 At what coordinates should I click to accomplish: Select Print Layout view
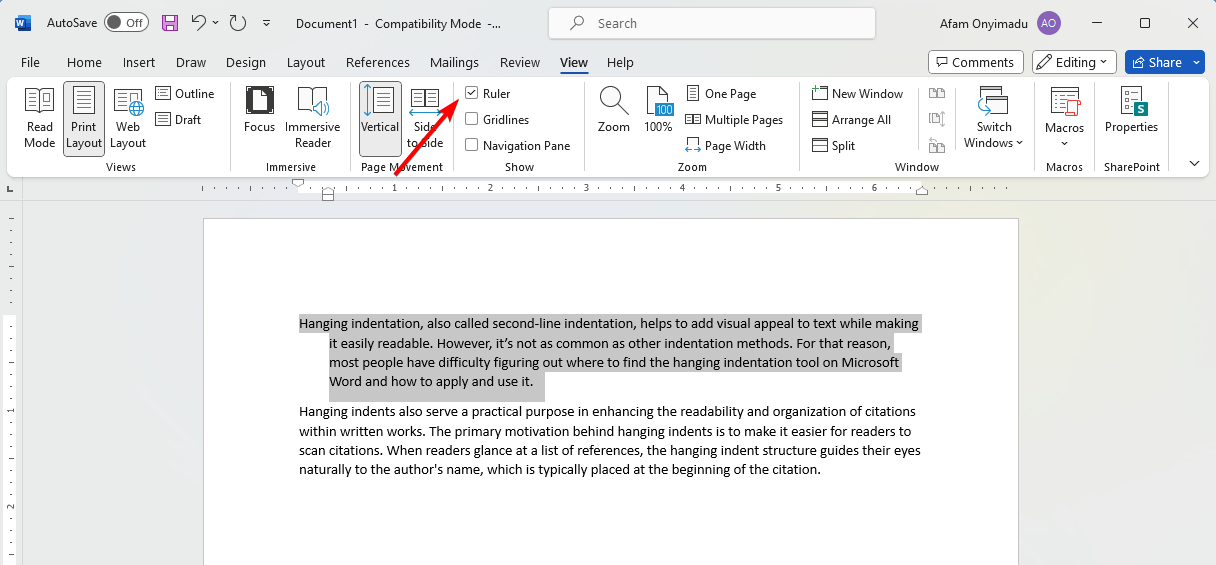(84, 117)
